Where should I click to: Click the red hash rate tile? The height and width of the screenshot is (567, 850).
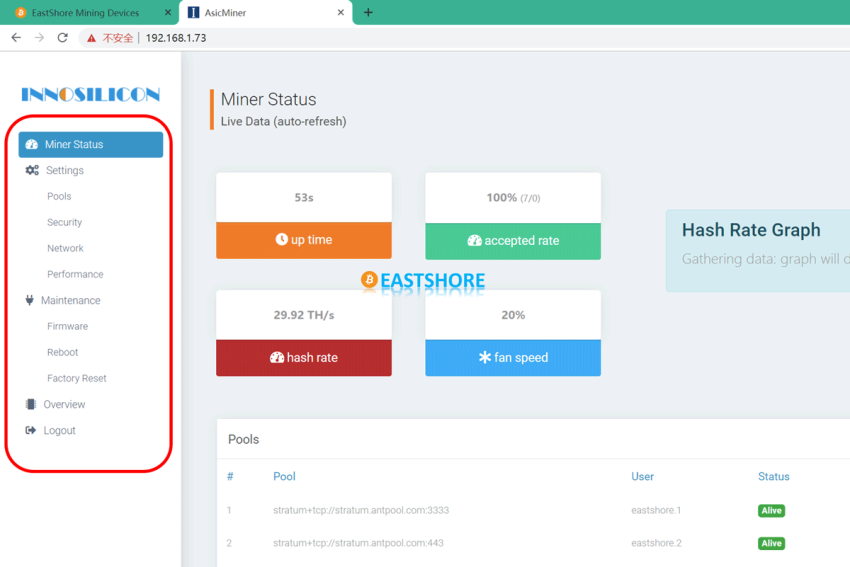pos(303,357)
